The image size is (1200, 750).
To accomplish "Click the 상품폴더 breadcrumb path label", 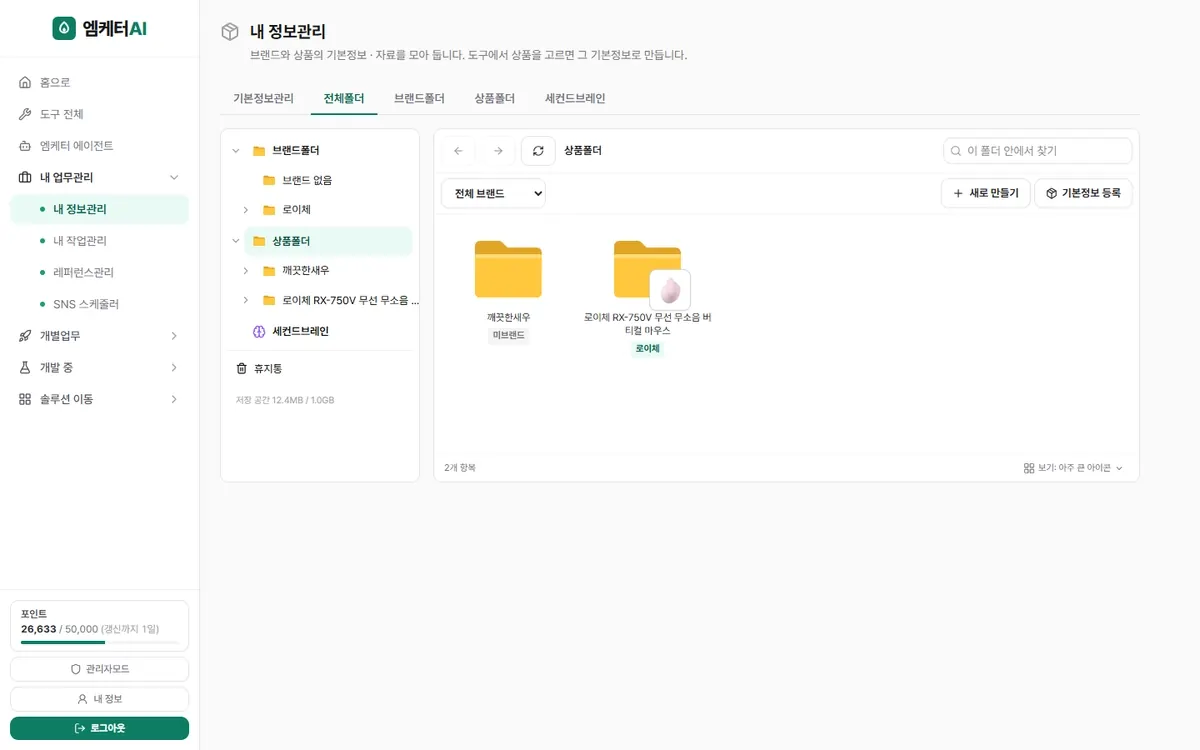I will [583, 151].
